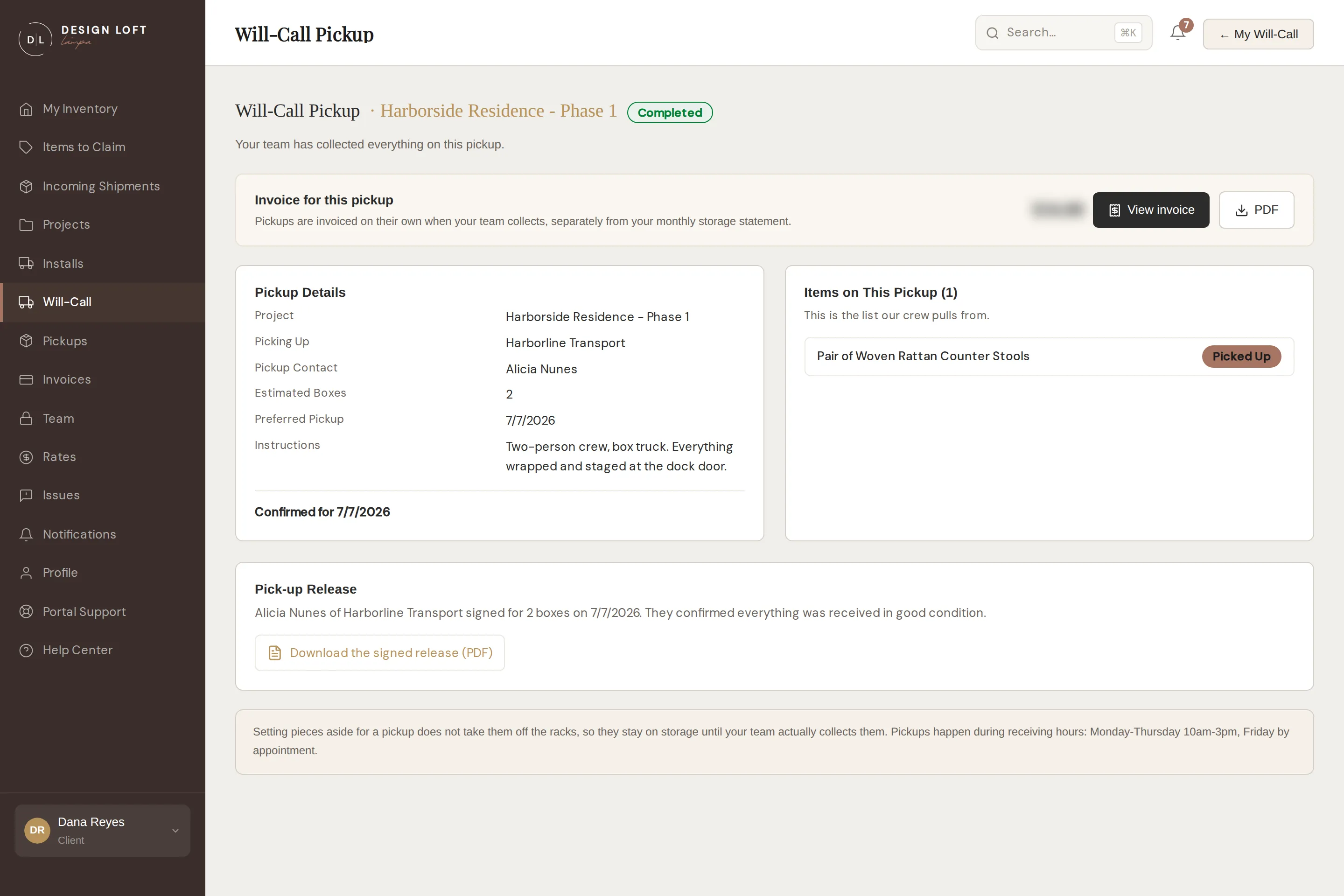Click the Design Loft logo
Image resolution: width=1344 pixels, height=896 pixels.
(x=83, y=38)
